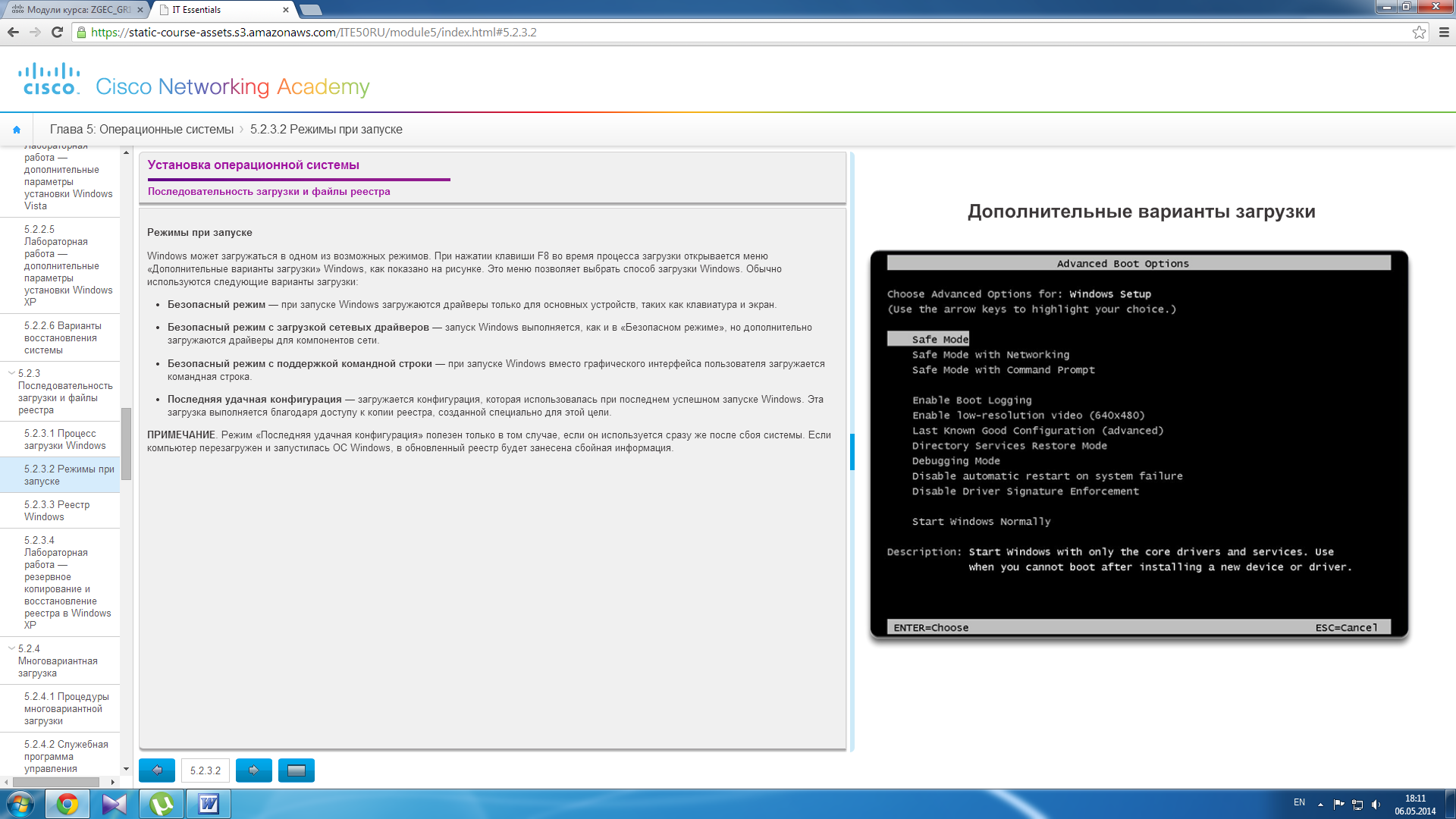Click Последняя удачная конфигурация bullet term
1456x819 pixels.
click(x=254, y=400)
